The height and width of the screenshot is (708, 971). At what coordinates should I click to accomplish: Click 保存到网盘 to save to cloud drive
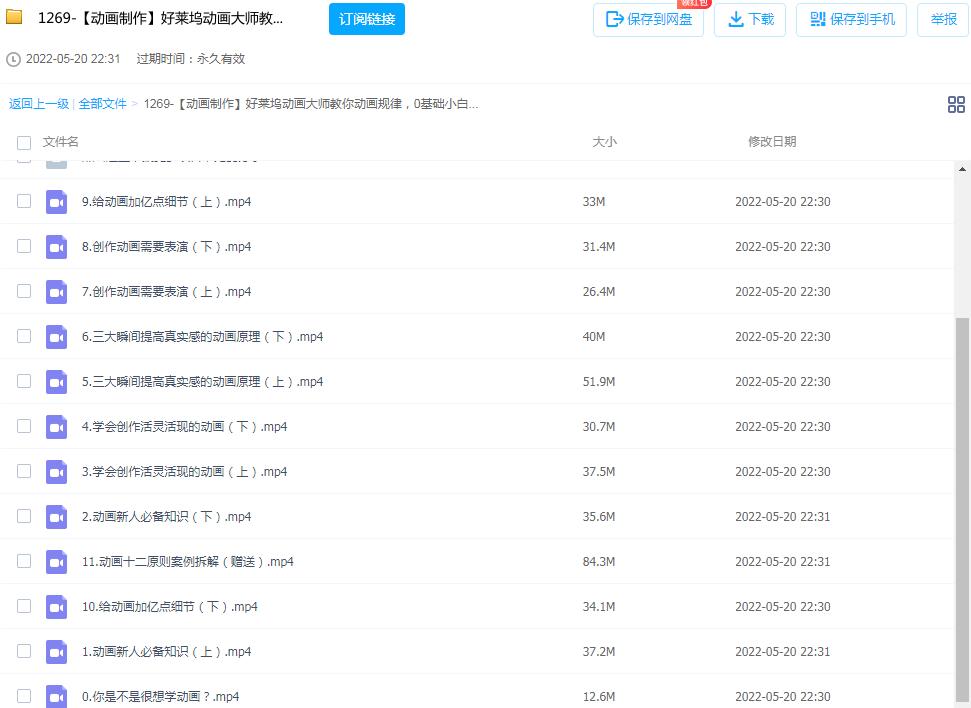tap(648, 20)
